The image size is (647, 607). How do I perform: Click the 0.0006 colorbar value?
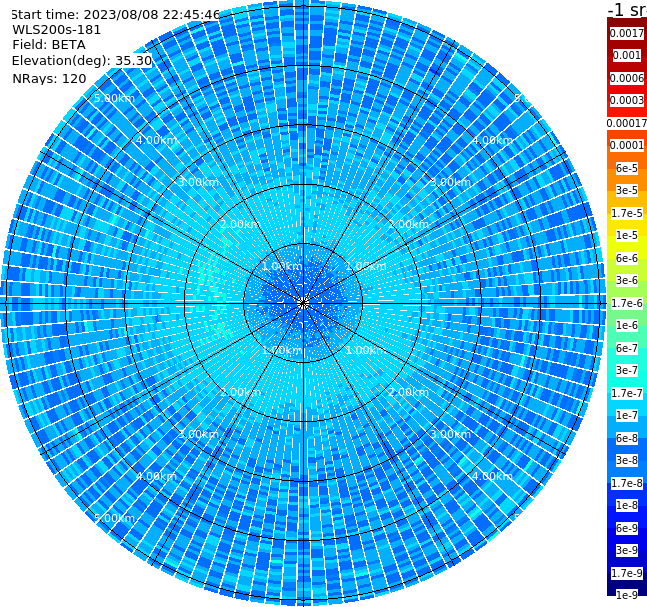627,78
